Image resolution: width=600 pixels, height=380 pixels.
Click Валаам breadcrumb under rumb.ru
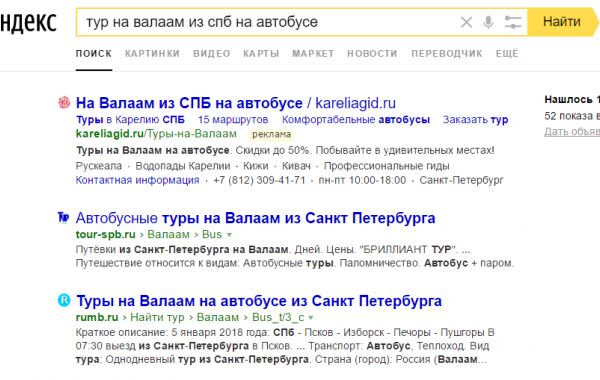pos(218,317)
